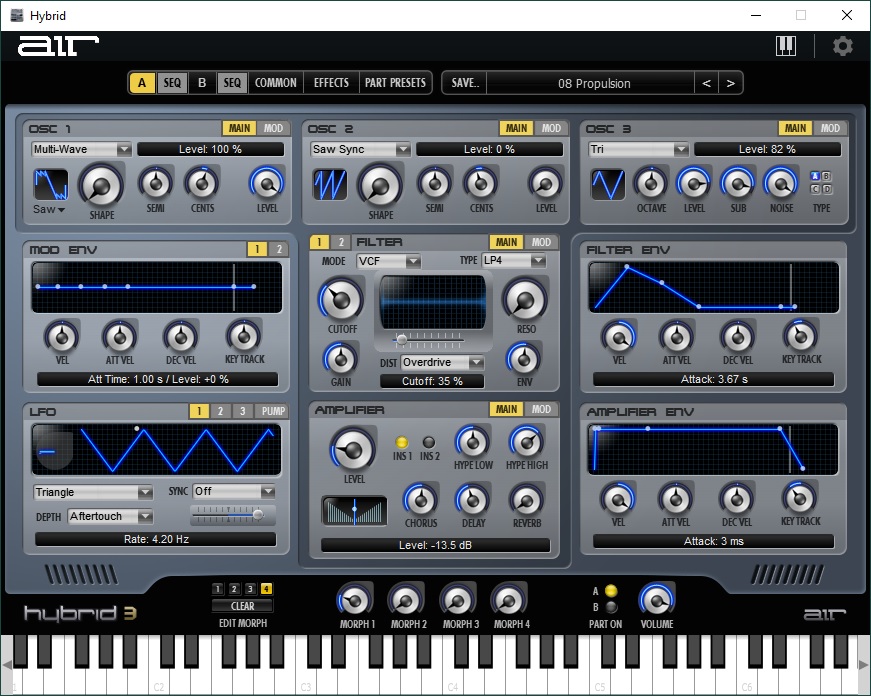The image size is (871, 696).
Task: Click the DELAY send knob
Action: [x=473, y=500]
